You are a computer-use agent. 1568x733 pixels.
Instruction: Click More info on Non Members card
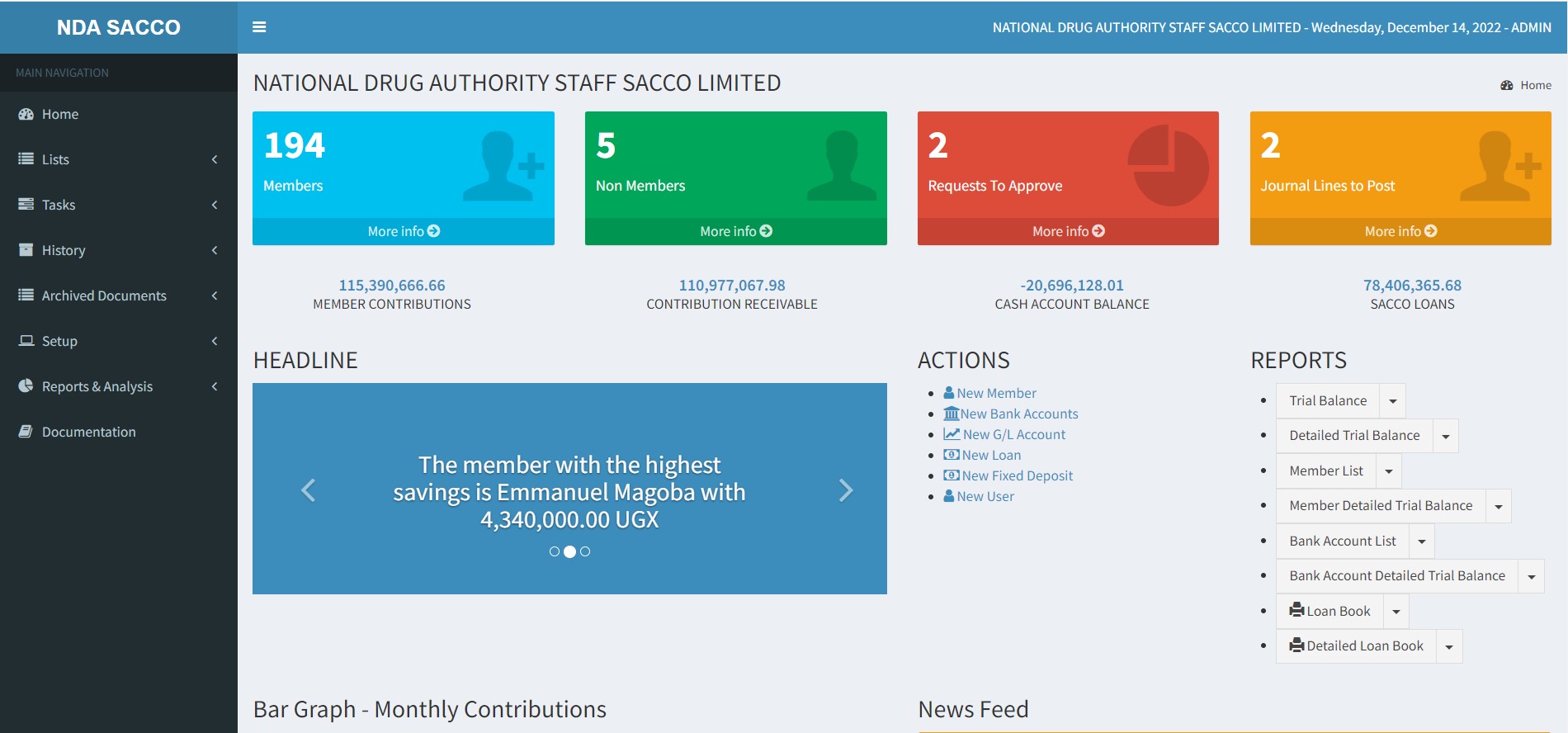click(735, 231)
